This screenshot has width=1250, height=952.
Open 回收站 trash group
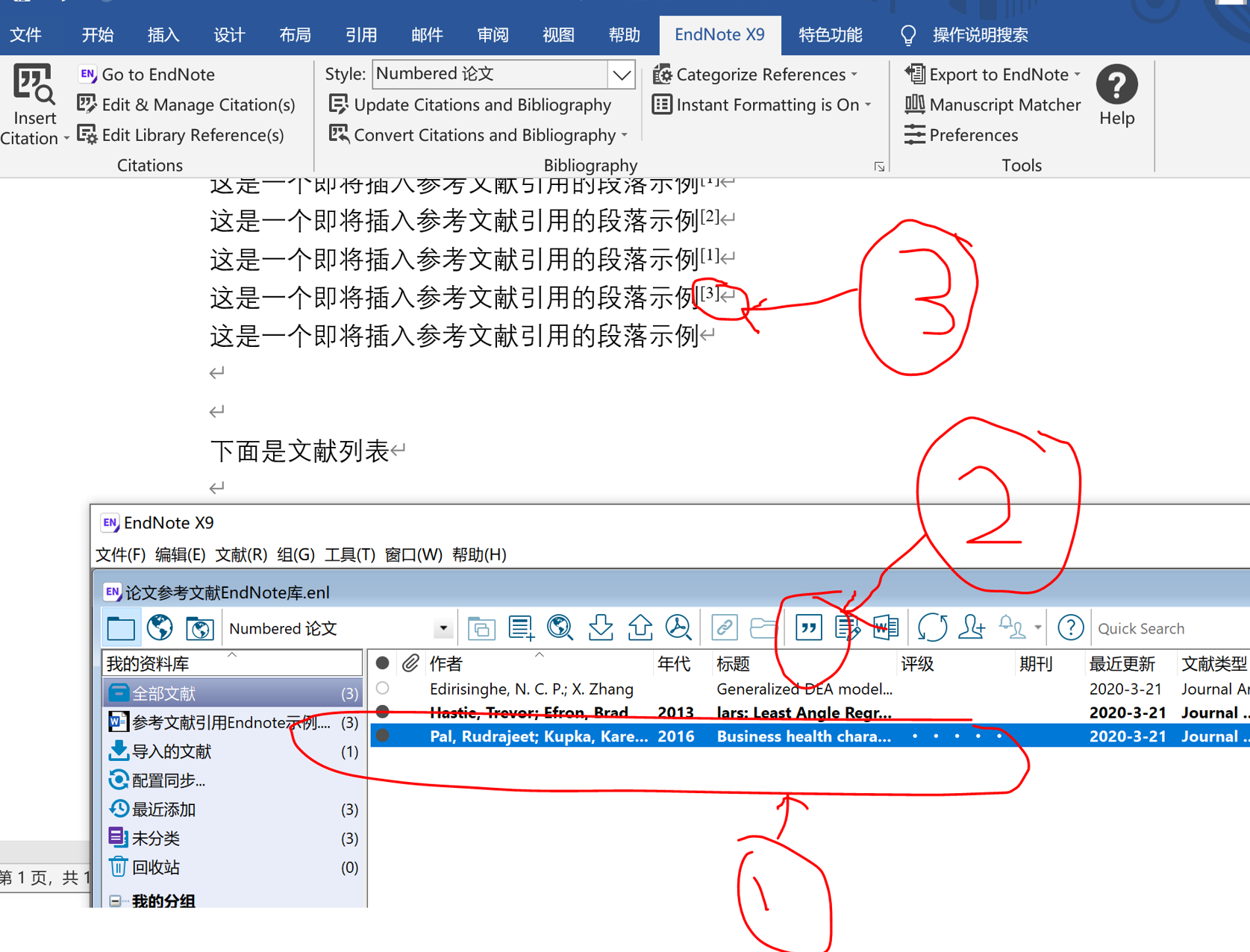coord(233,867)
